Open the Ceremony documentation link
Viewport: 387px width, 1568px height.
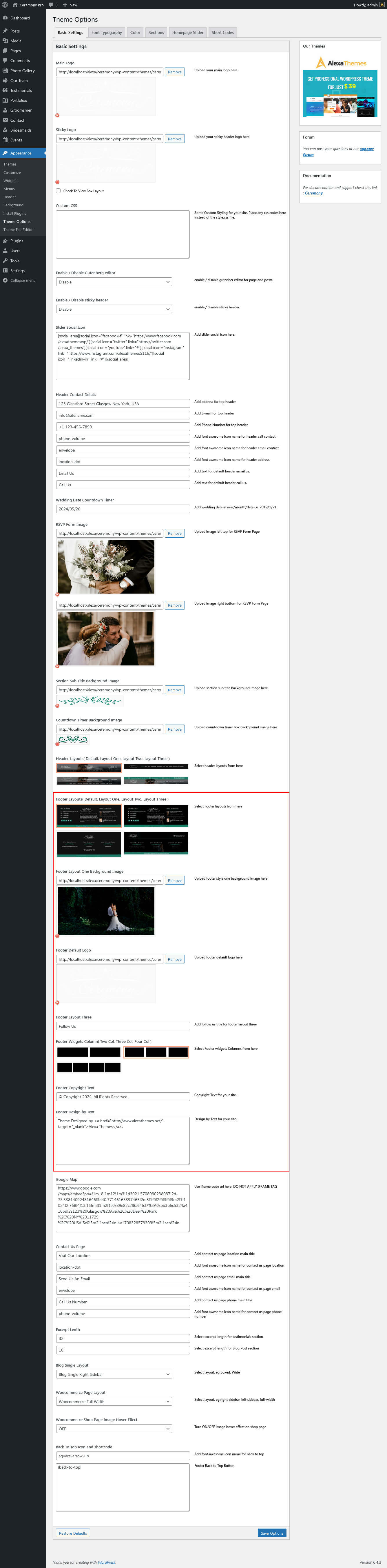click(x=314, y=193)
